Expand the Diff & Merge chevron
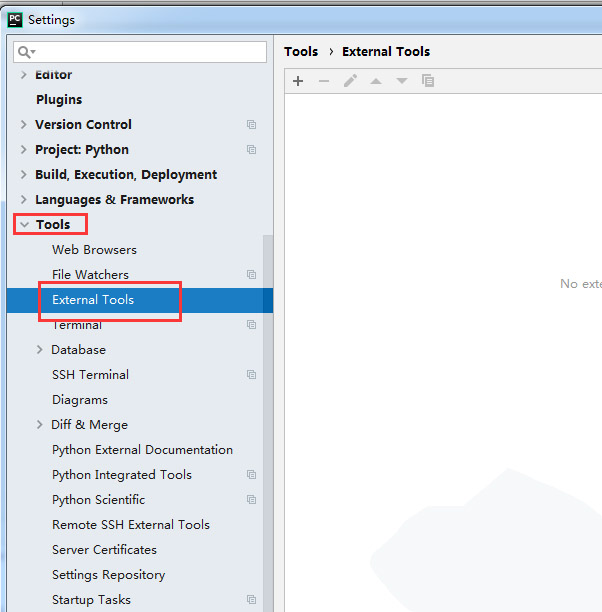This screenshot has width=602, height=612. pos(39,425)
